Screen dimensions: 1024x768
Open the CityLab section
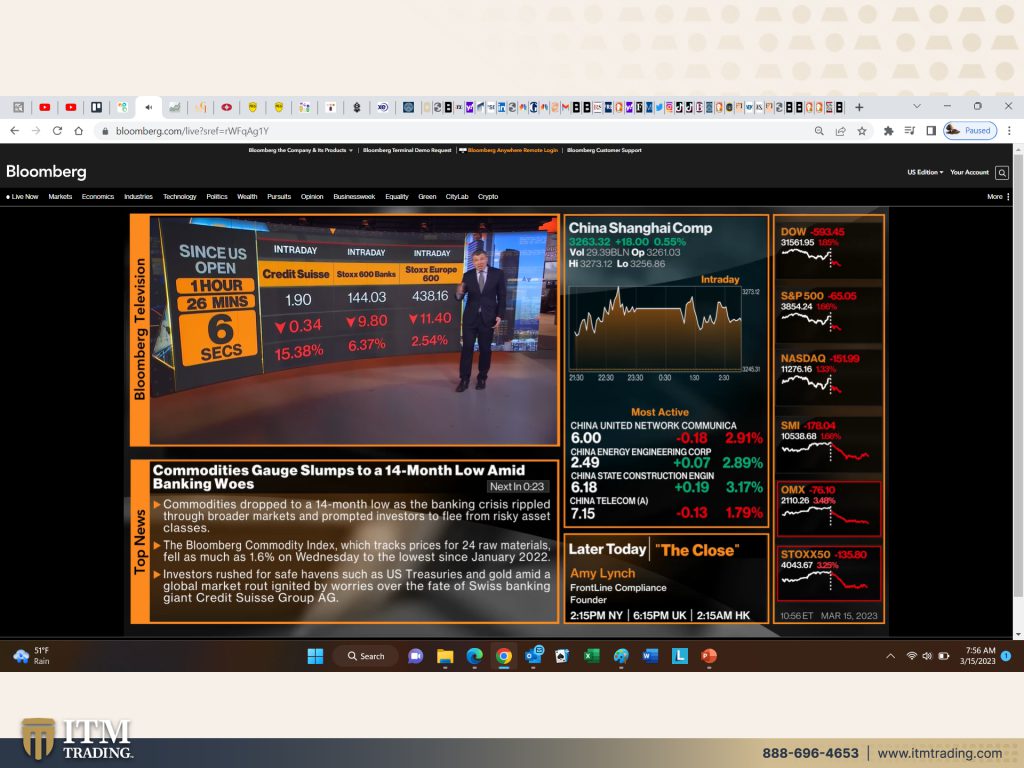click(457, 197)
